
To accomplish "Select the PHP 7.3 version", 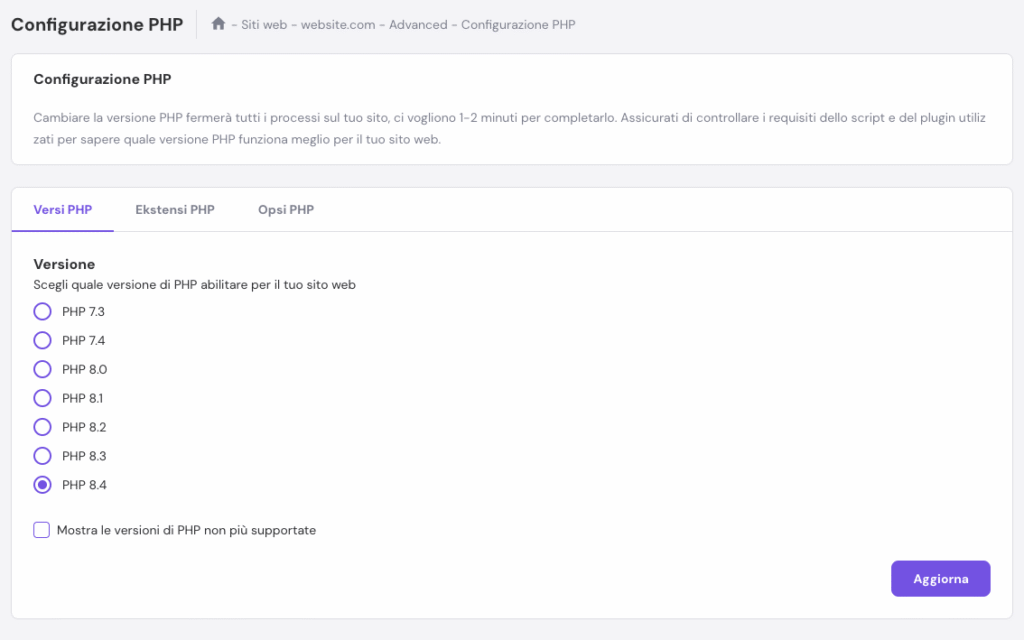I will [42, 311].
